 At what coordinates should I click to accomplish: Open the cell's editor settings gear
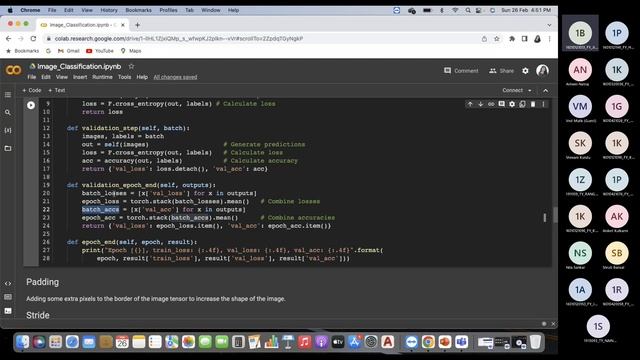click(x=512, y=104)
